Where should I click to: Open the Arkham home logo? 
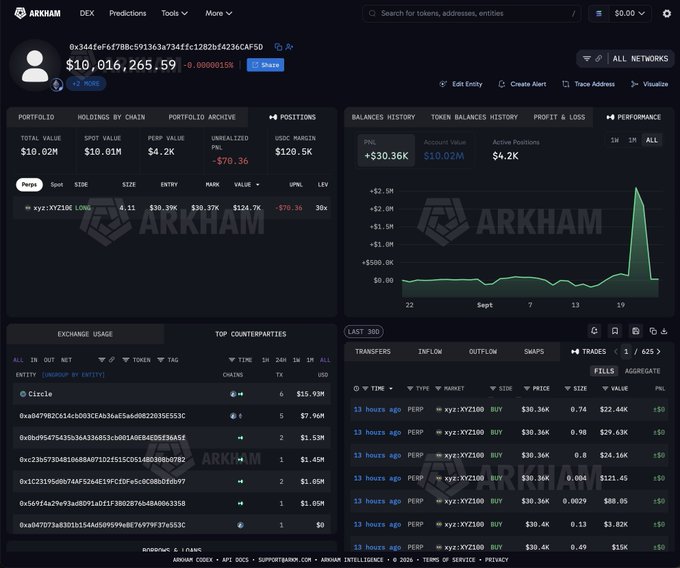(37, 13)
